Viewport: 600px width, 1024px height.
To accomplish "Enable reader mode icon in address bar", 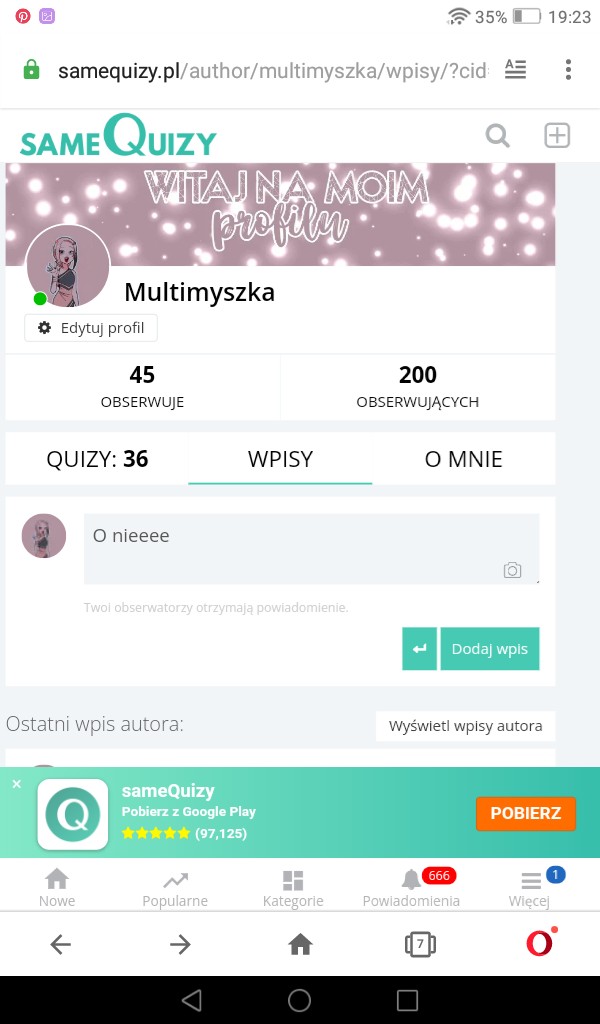I will pyautogui.click(x=515, y=69).
